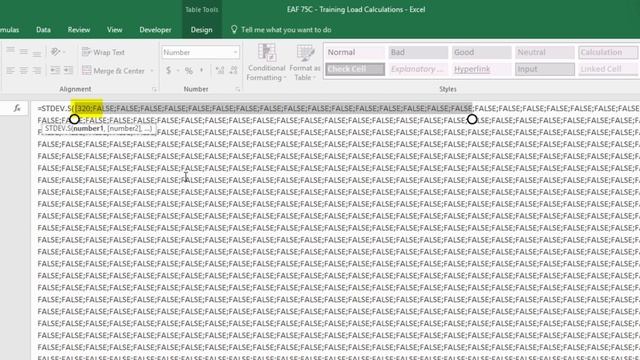Image resolution: width=640 pixels, height=360 pixels.
Task: Click the decrease decimal icon
Action: (233, 70)
